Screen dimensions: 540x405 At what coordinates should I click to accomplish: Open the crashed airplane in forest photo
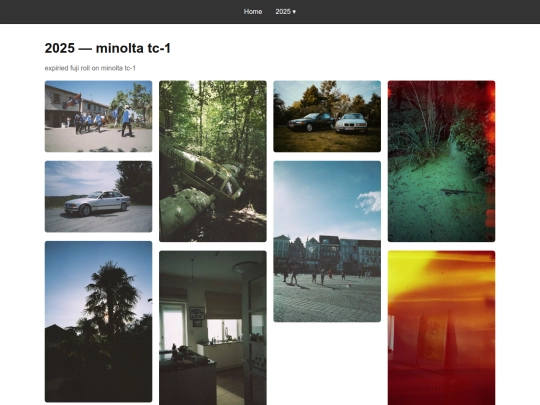(213, 161)
